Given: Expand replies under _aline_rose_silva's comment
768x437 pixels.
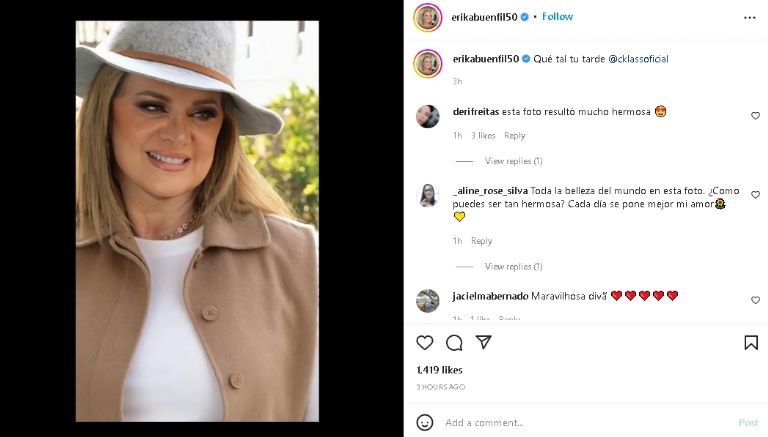Looking at the screenshot, I should point(513,267).
